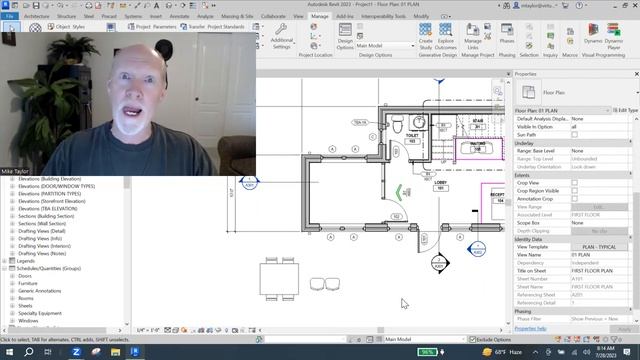Click the Windows Start button
Screen dimensions: 640x360
point(9,352)
